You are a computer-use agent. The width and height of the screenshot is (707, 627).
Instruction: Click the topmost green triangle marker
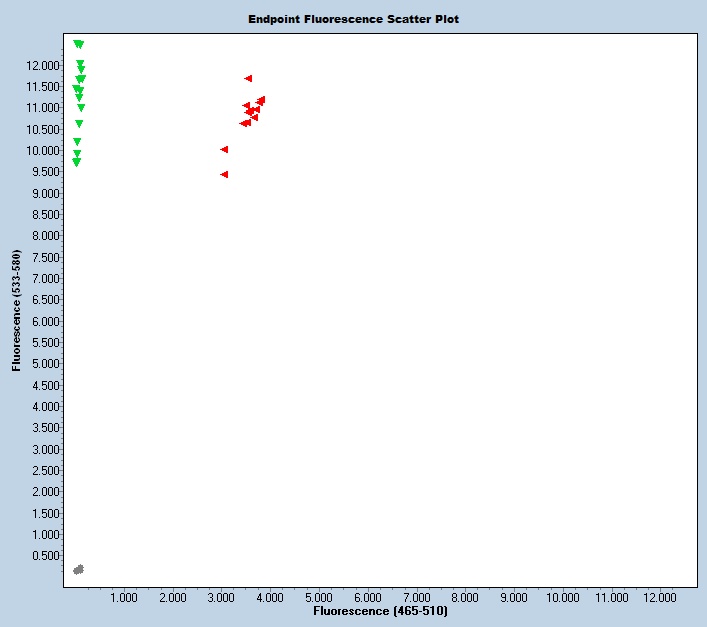click(78, 44)
